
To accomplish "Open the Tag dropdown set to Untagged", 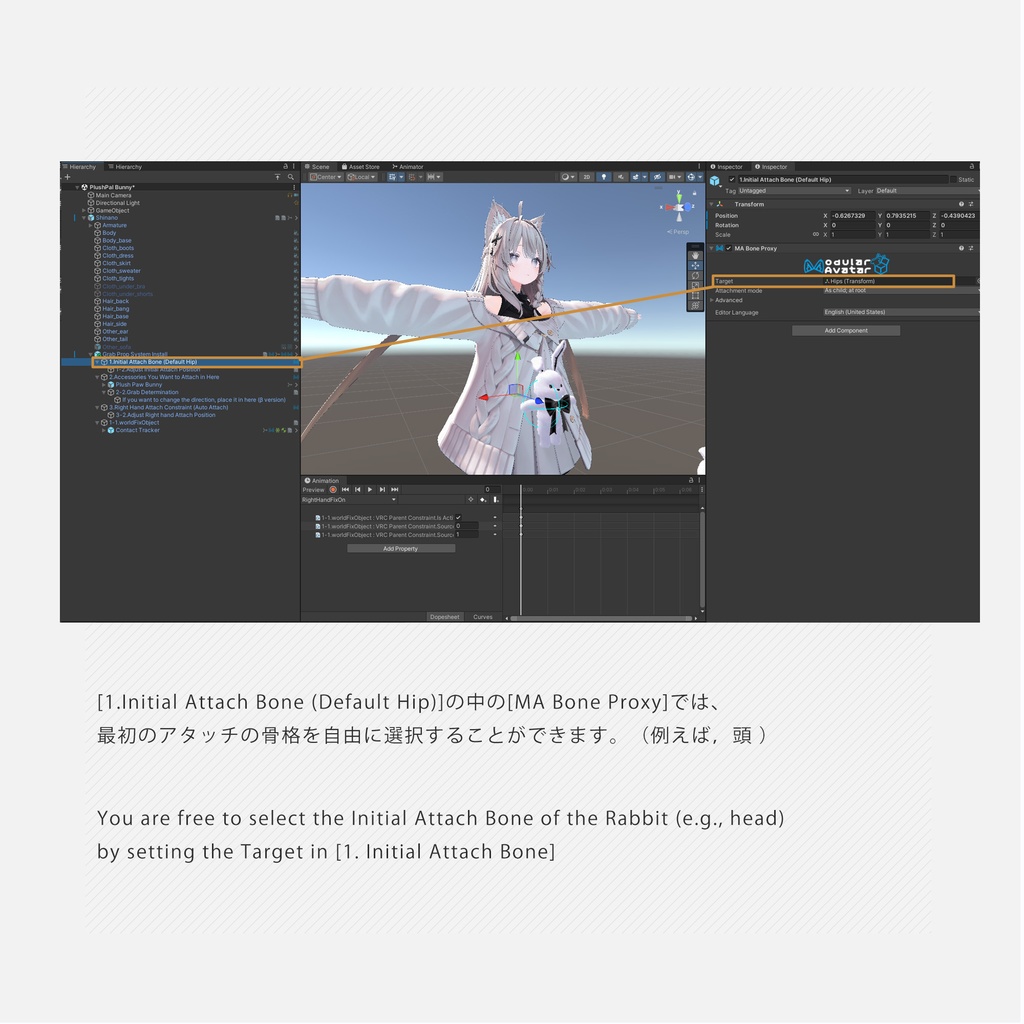I will pos(789,191).
